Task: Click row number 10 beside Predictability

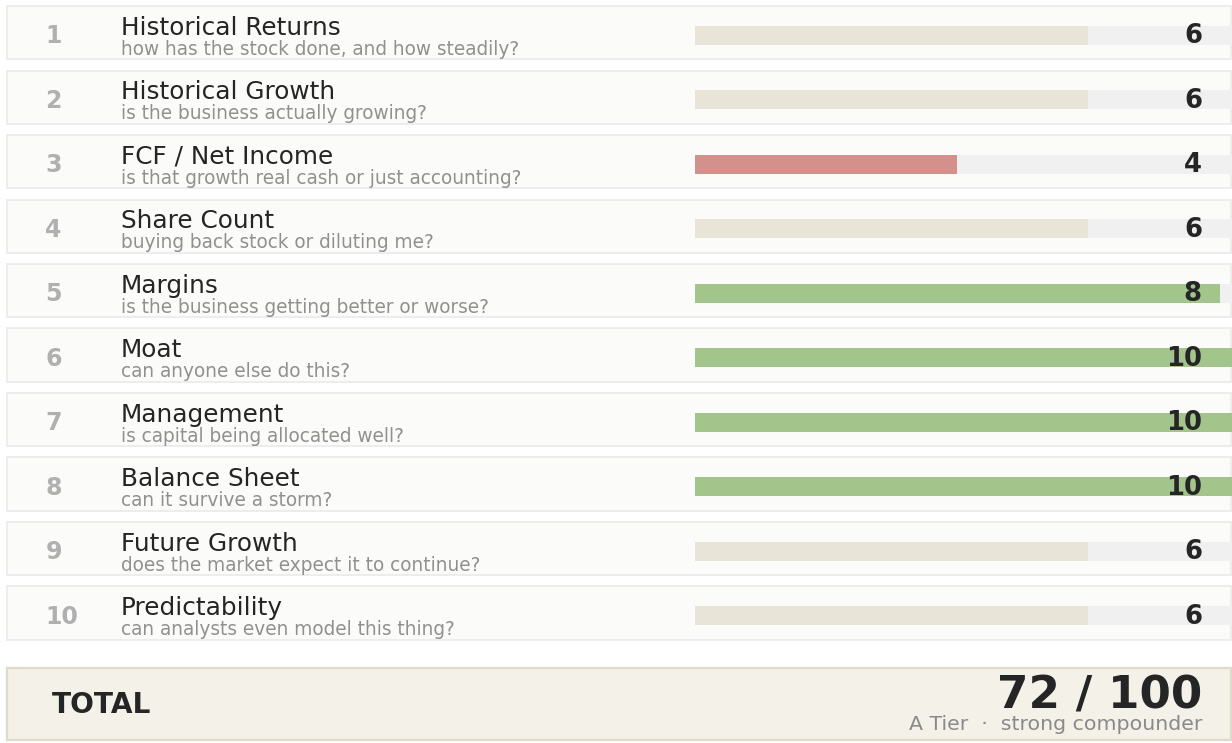Action: point(61,616)
